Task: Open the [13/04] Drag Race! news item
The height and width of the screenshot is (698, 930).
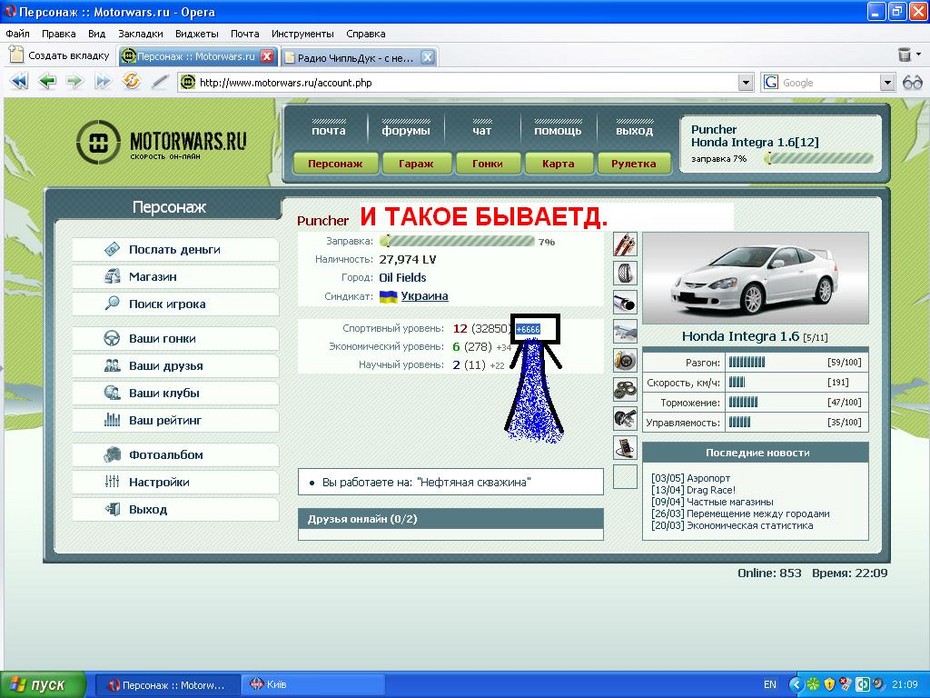Action: point(693,490)
